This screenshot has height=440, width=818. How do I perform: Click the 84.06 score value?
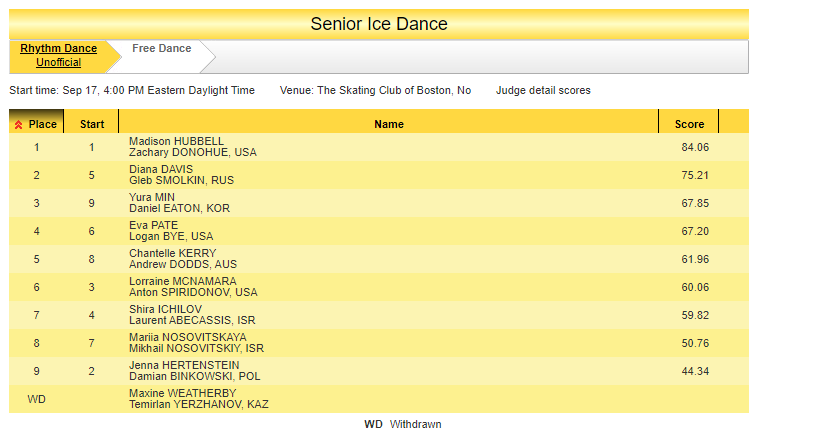pos(693,147)
